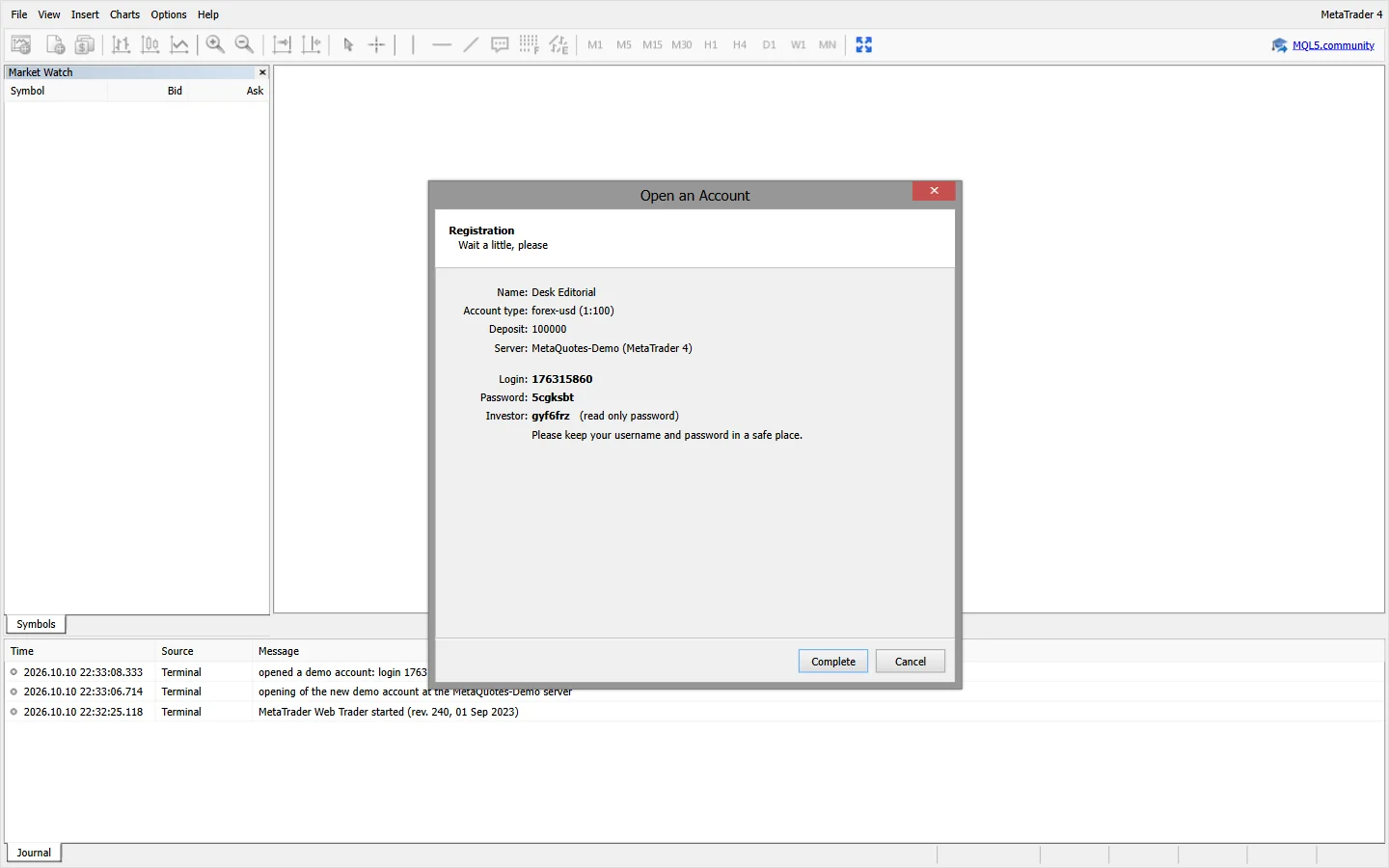The width and height of the screenshot is (1389, 868).
Task: Select the M30 timeframe
Action: 682,45
